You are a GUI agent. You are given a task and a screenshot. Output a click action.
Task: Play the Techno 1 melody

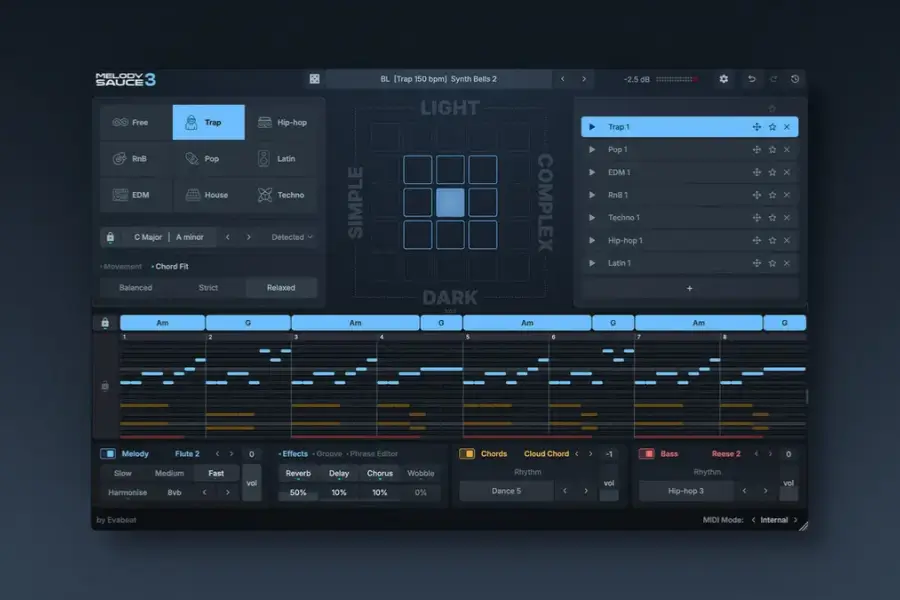(x=592, y=218)
